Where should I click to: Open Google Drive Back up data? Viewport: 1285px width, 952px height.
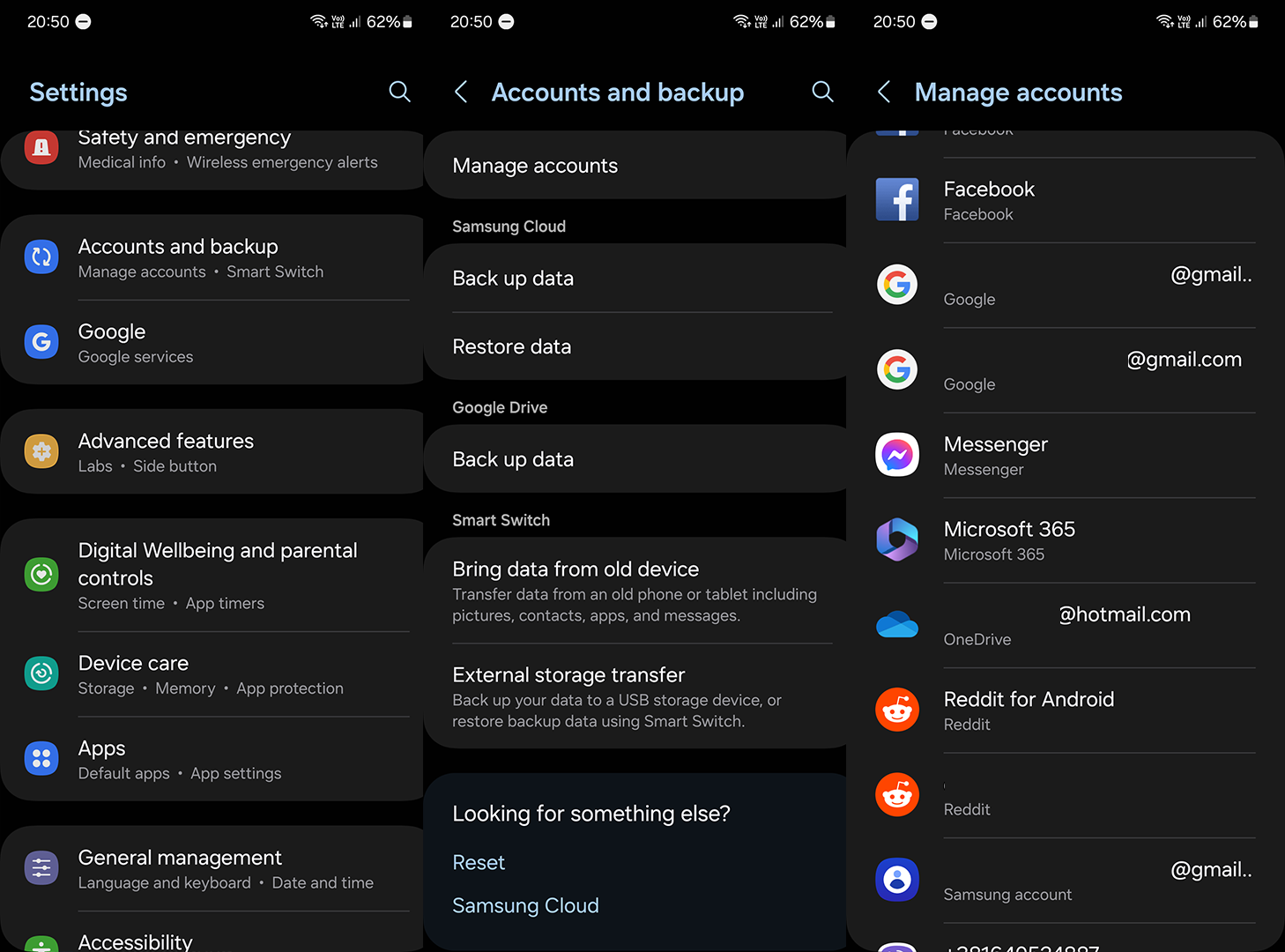[635, 459]
